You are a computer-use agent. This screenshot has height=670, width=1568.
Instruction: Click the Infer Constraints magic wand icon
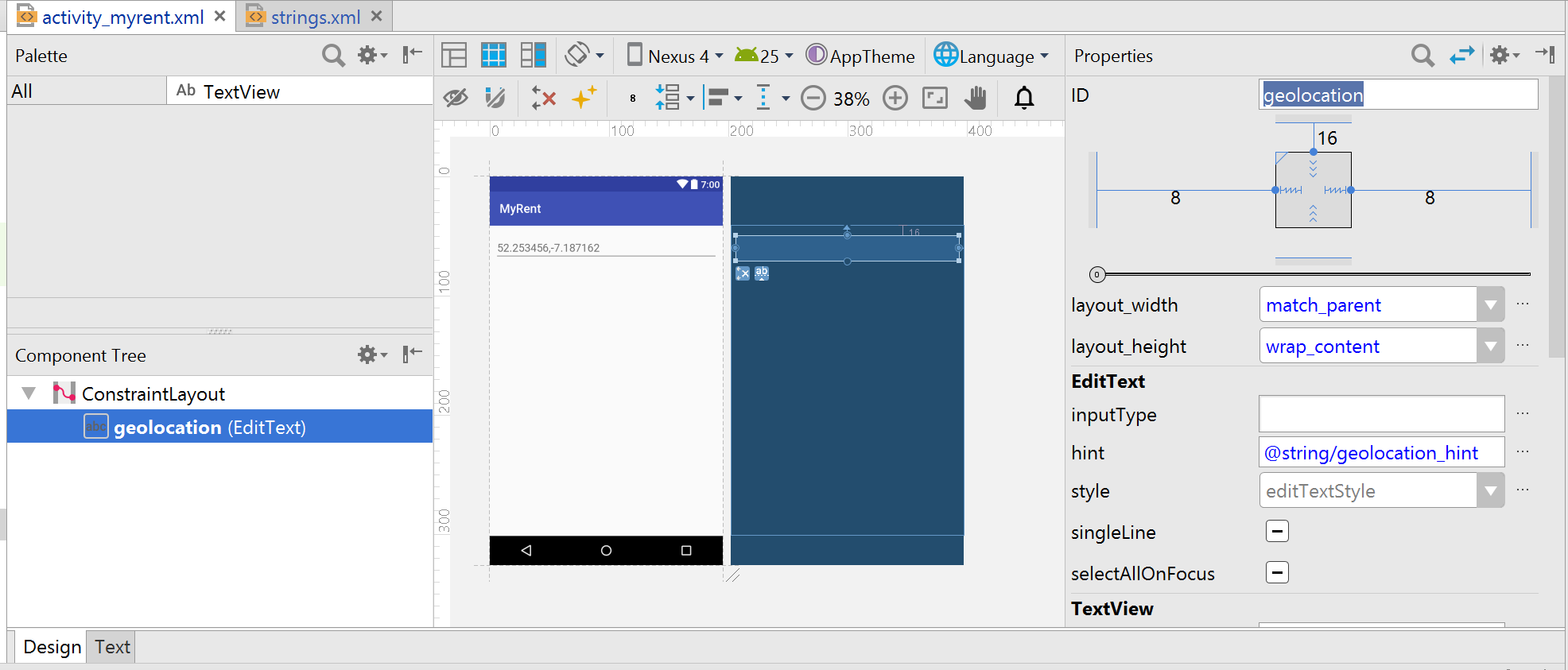coord(584,98)
